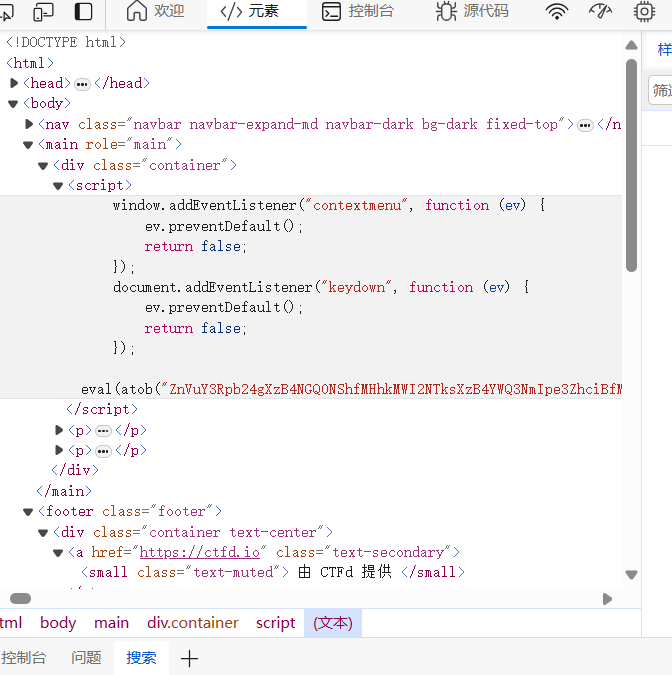
Task: Open the 控制台 drawer tab at bottom
Action: (x=24, y=657)
